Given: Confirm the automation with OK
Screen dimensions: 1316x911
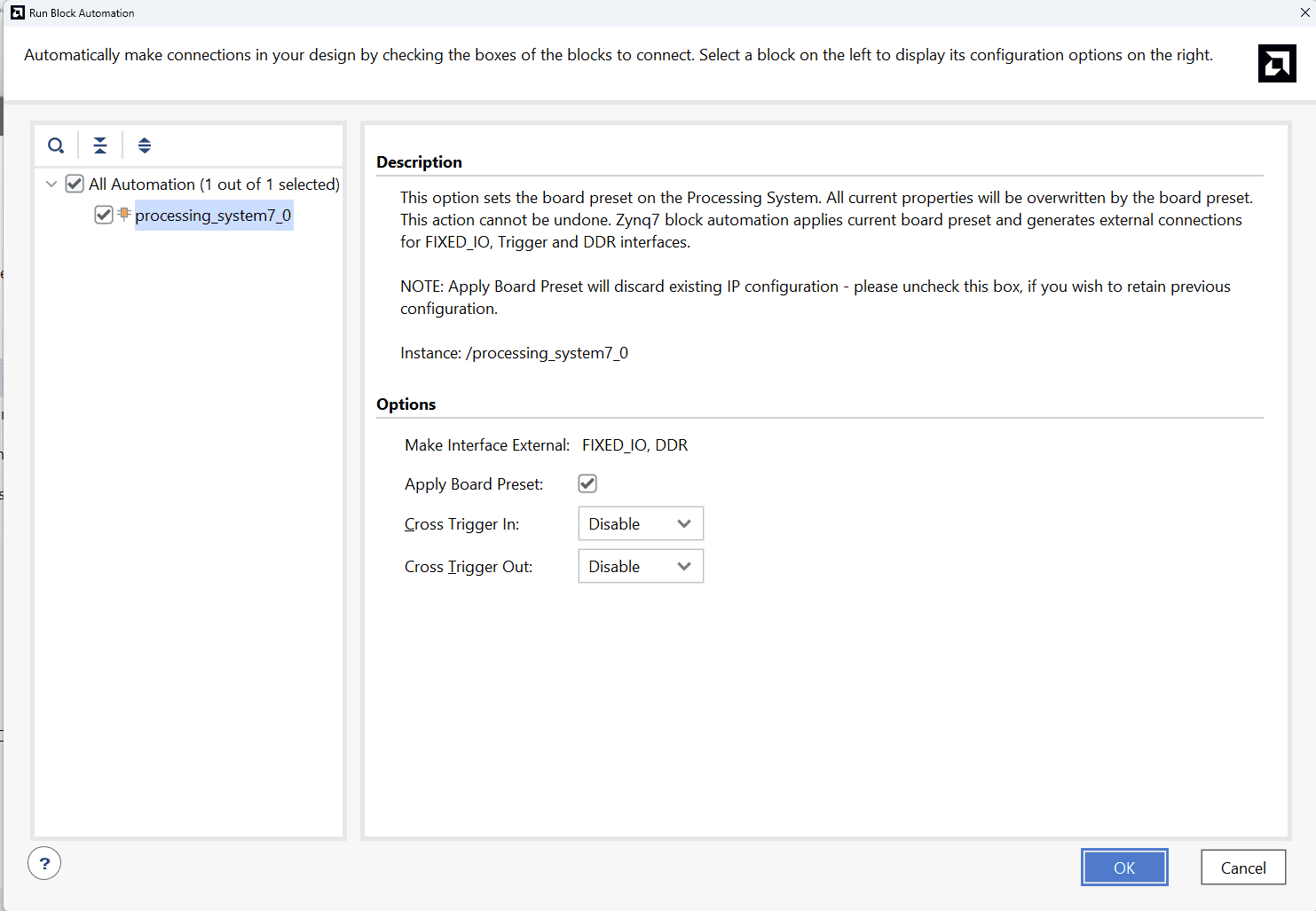Looking at the screenshot, I should [x=1123, y=868].
